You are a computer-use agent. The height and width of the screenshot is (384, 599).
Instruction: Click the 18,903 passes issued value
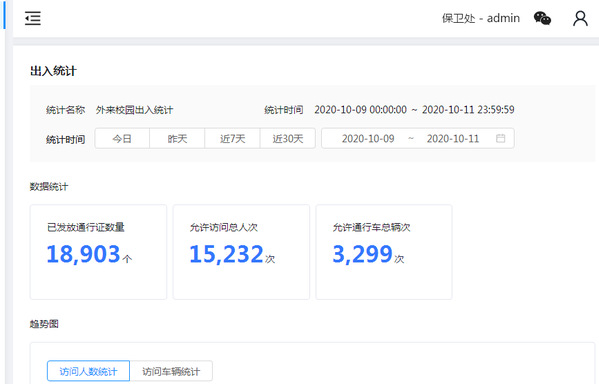83,254
